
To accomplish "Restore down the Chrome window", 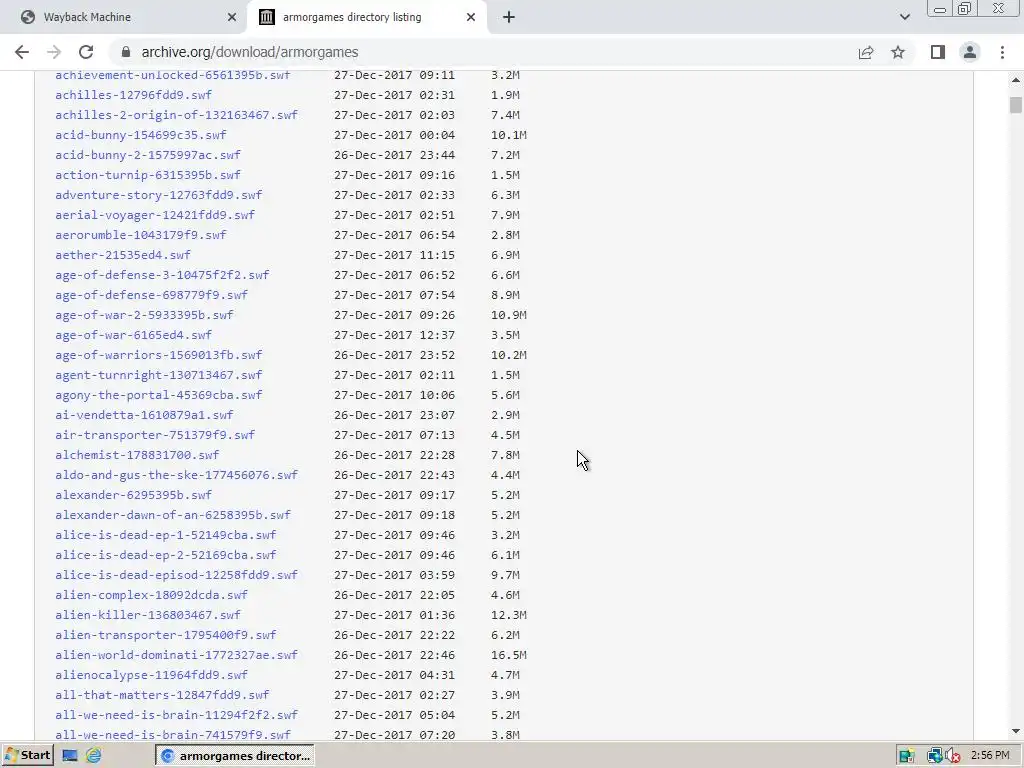I will click(965, 8).
